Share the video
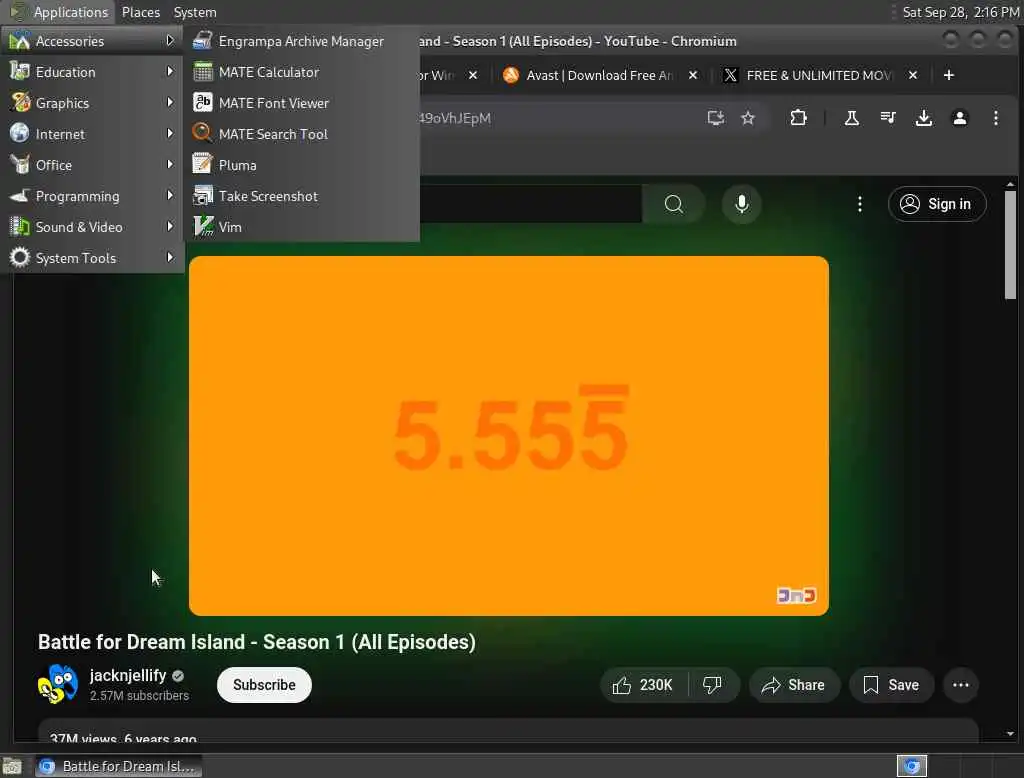Screen dimensions: 1024x778 [793, 685]
